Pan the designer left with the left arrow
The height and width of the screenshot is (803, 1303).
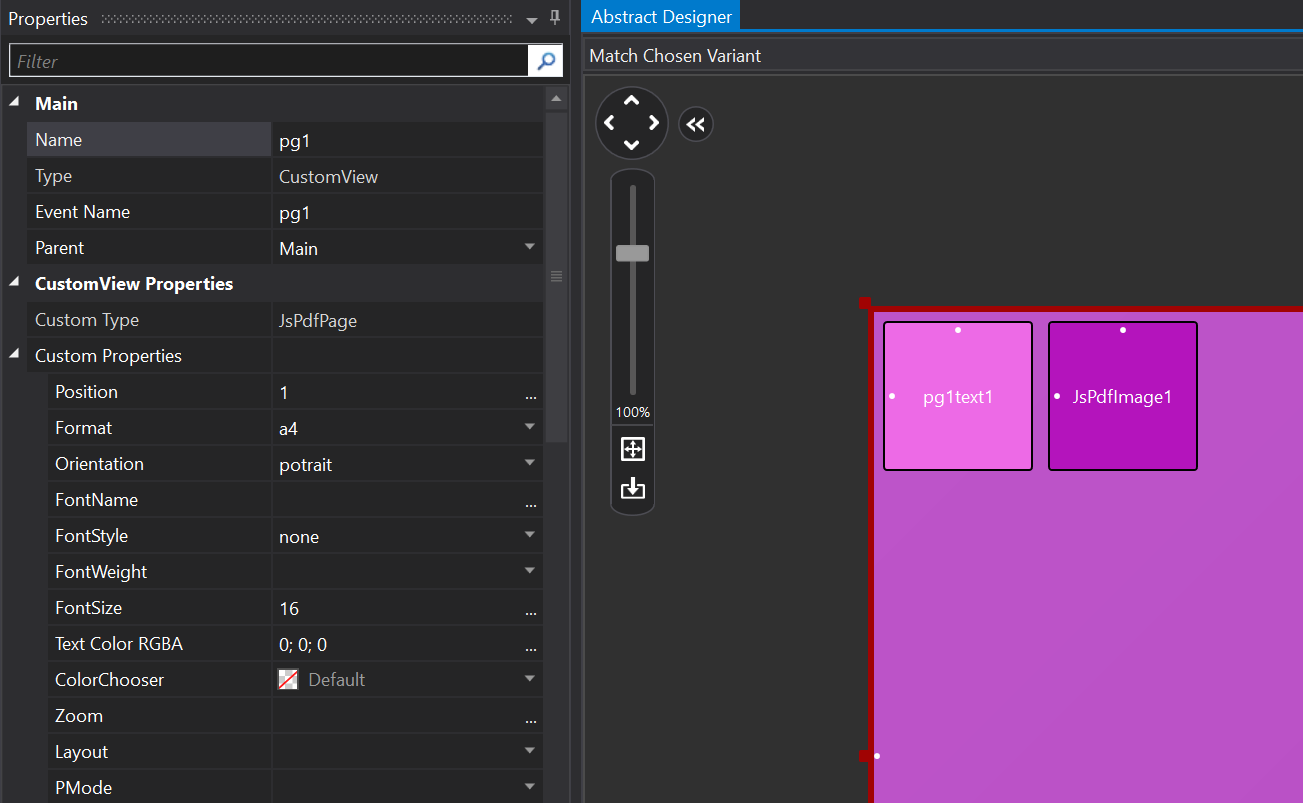pyautogui.click(x=610, y=123)
